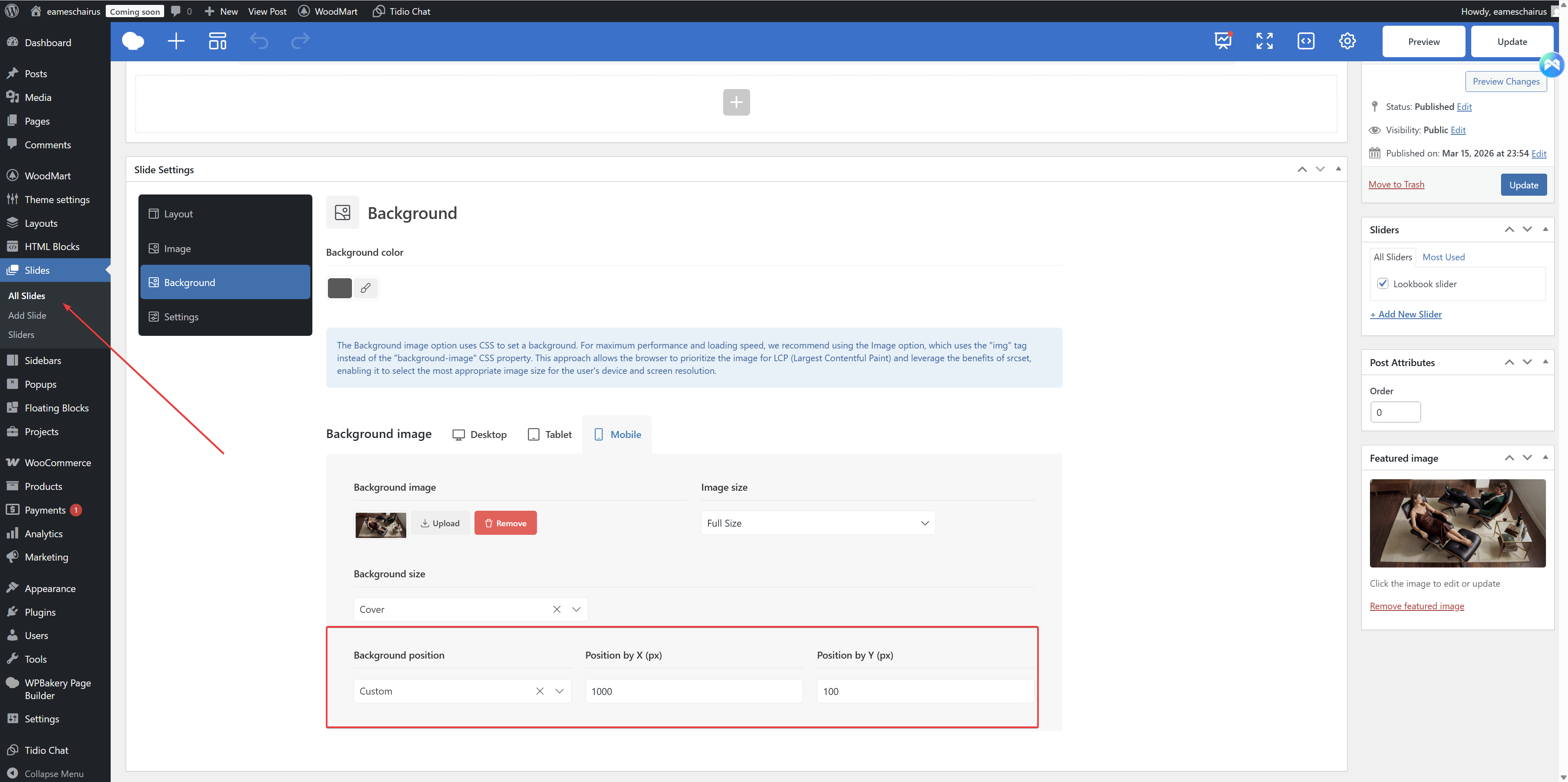The image size is (1568, 782).
Task: Click the link icon beside color swatch
Action: click(365, 288)
